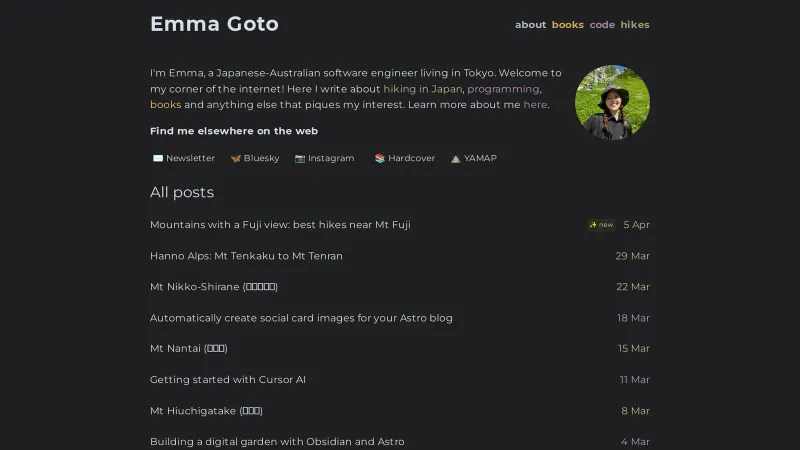The width and height of the screenshot is (800, 450).
Task: Select hikes in the top navigation
Action: pyautogui.click(x=635, y=25)
